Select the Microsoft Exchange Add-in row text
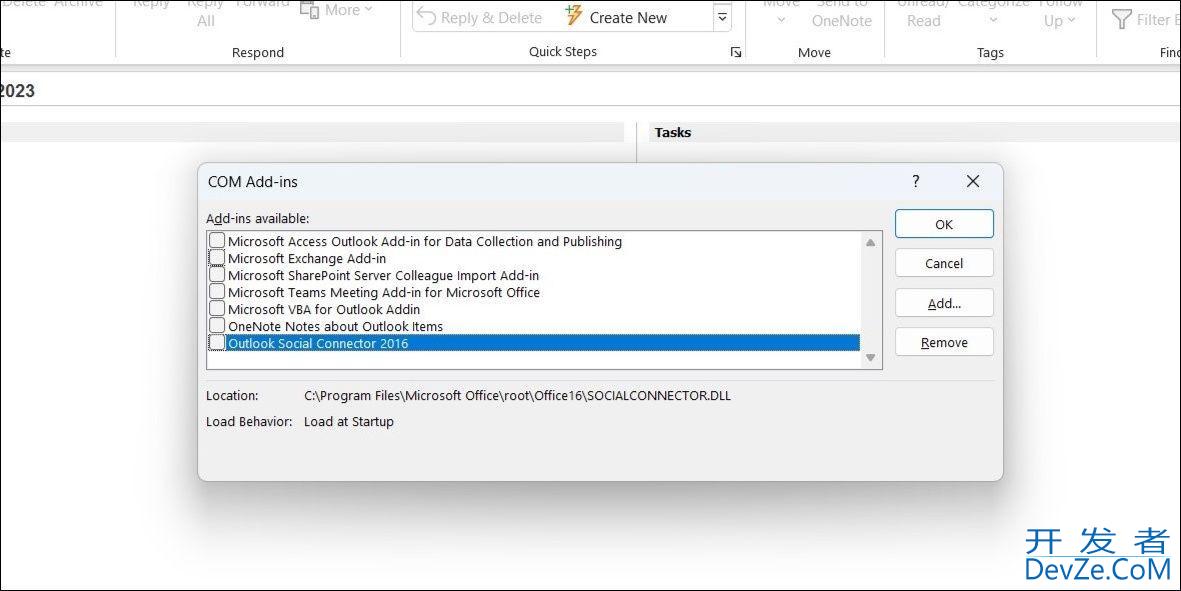Screen dimensions: 1181x591 pyautogui.click(x=307, y=258)
